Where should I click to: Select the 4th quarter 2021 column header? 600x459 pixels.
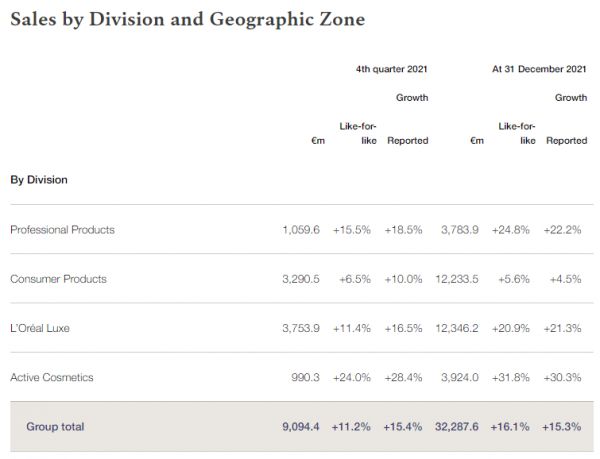point(392,69)
